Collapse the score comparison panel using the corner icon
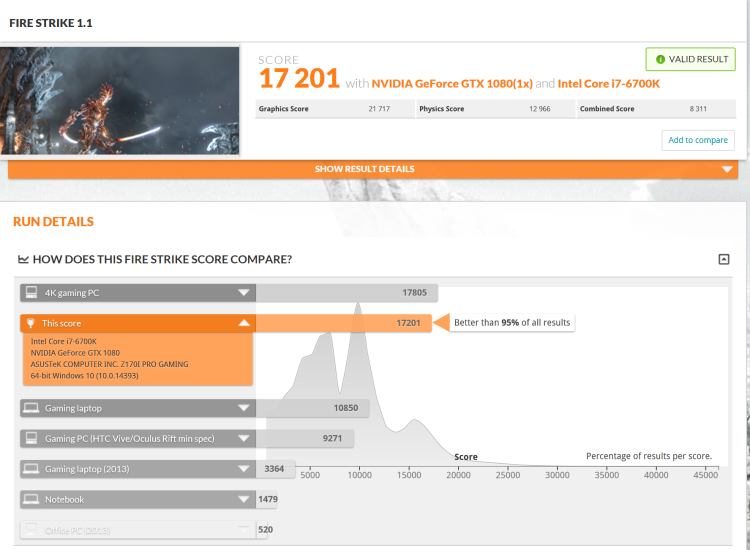 click(724, 259)
